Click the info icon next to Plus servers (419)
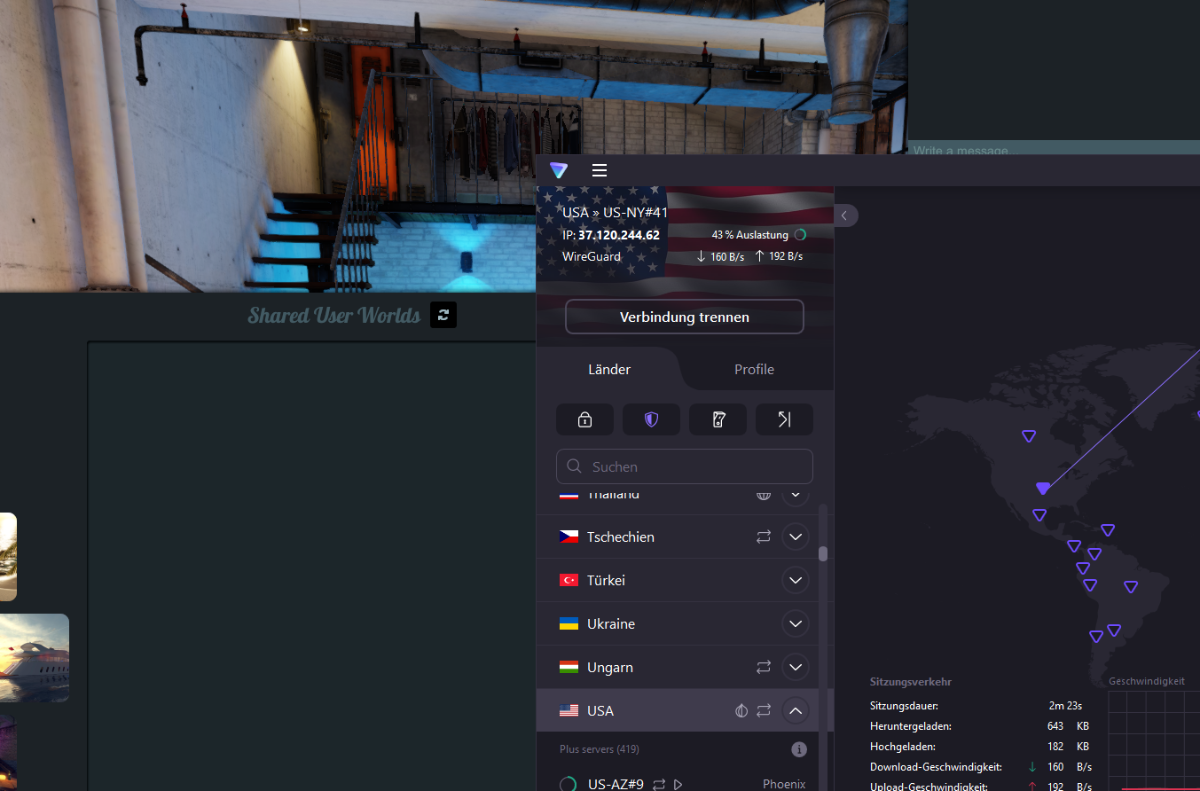The height and width of the screenshot is (791, 1200). 798,748
